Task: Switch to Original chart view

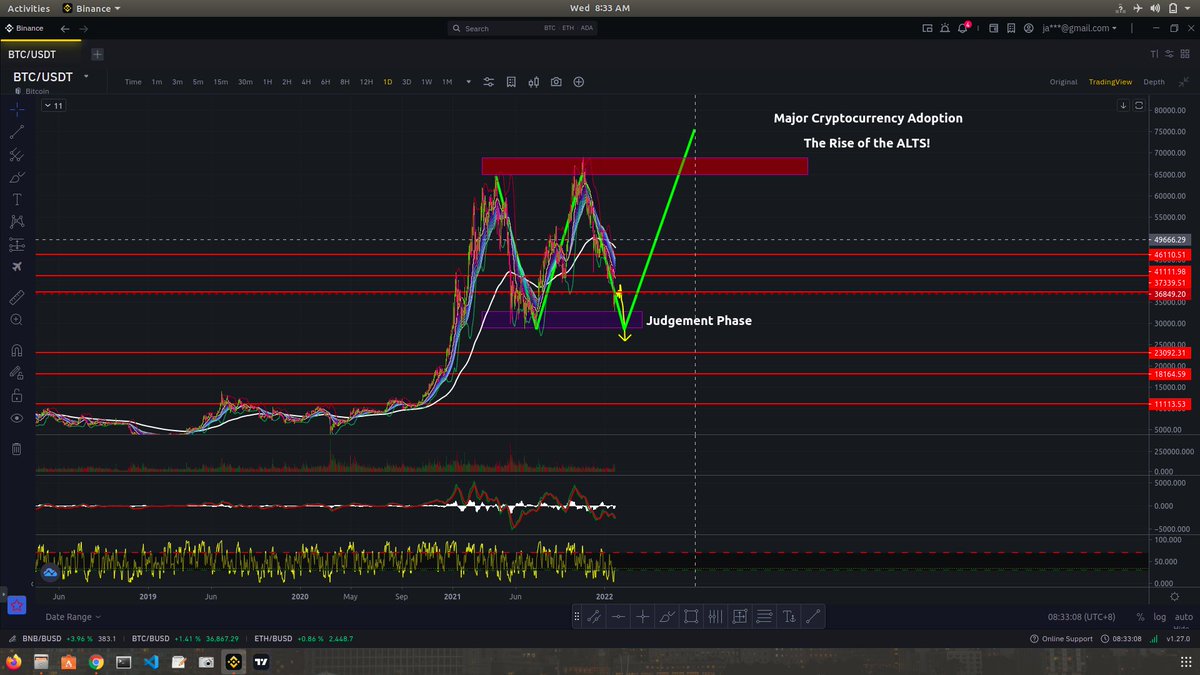Action: point(1063,82)
